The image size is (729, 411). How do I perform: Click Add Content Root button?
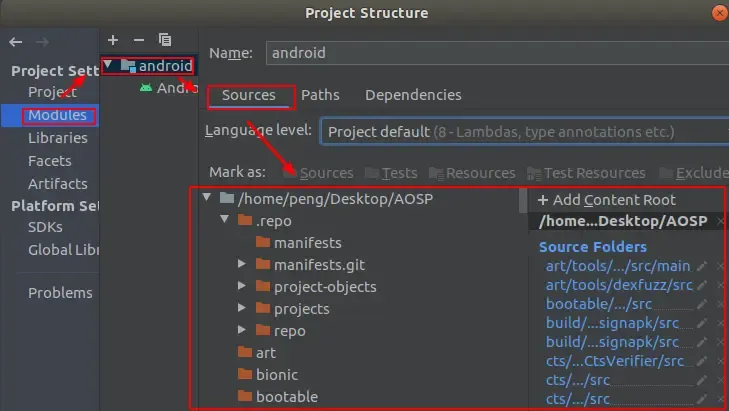coord(606,200)
